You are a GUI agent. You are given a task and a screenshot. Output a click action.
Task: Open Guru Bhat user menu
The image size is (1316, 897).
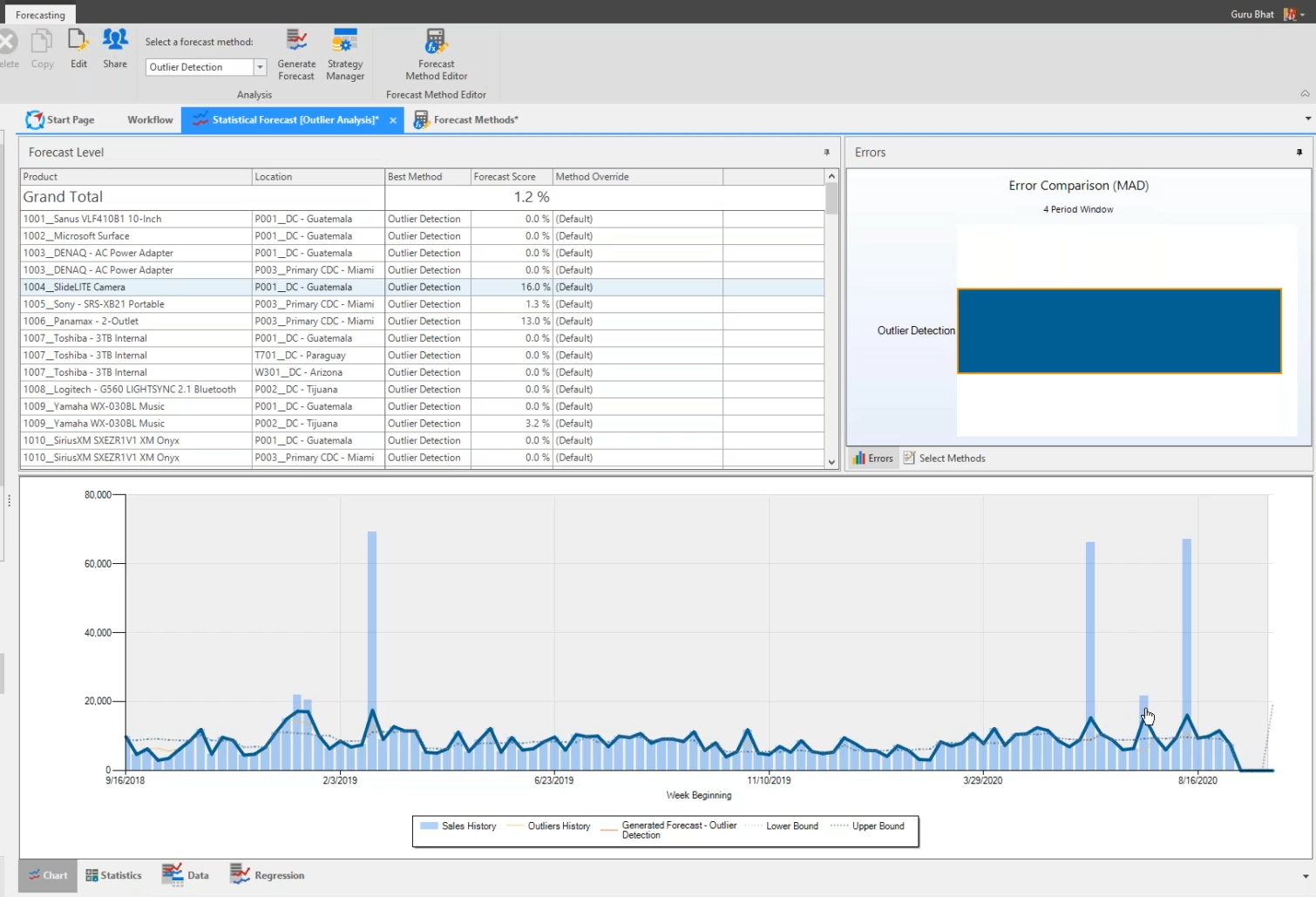click(x=1267, y=14)
